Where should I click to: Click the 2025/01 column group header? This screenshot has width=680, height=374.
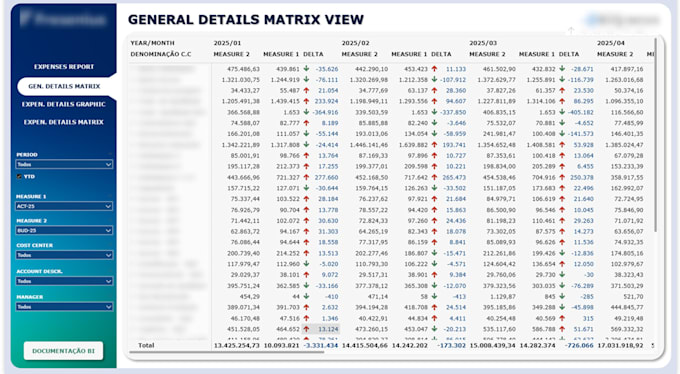[x=227, y=43]
